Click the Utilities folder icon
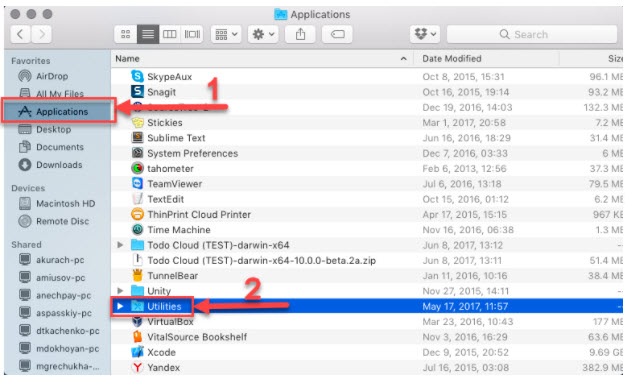The height and width of the screenshot is (377, 625). click(x=137, y=306)
